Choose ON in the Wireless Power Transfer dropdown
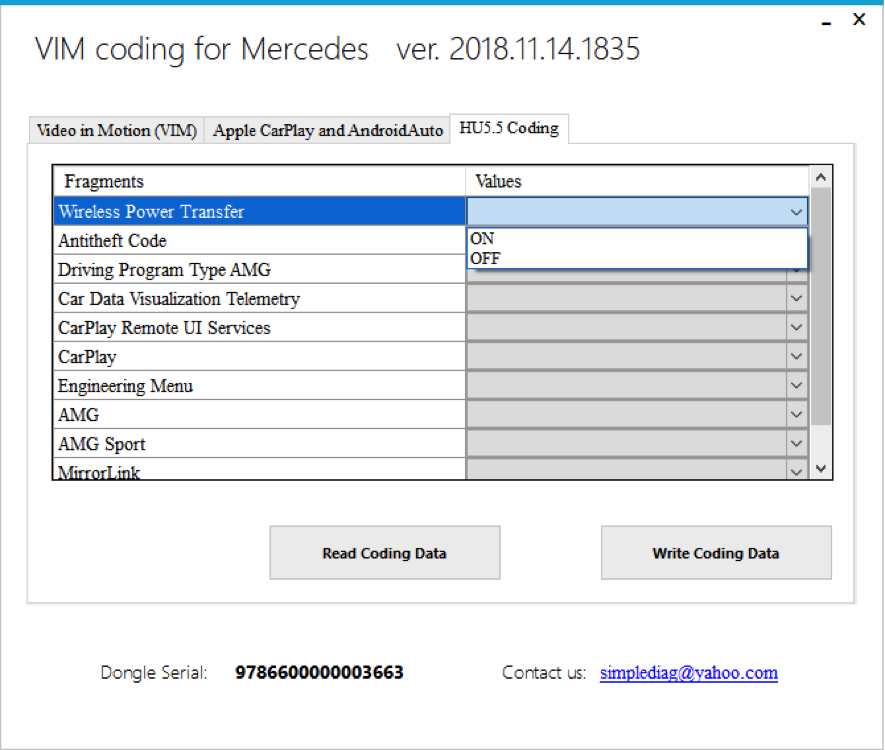Viewport: 885px width, 750px height. tap(637, 239)
